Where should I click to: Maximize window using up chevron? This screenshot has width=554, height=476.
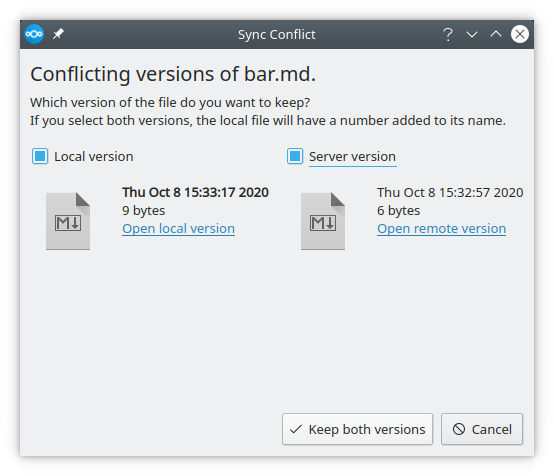point(496,34)
